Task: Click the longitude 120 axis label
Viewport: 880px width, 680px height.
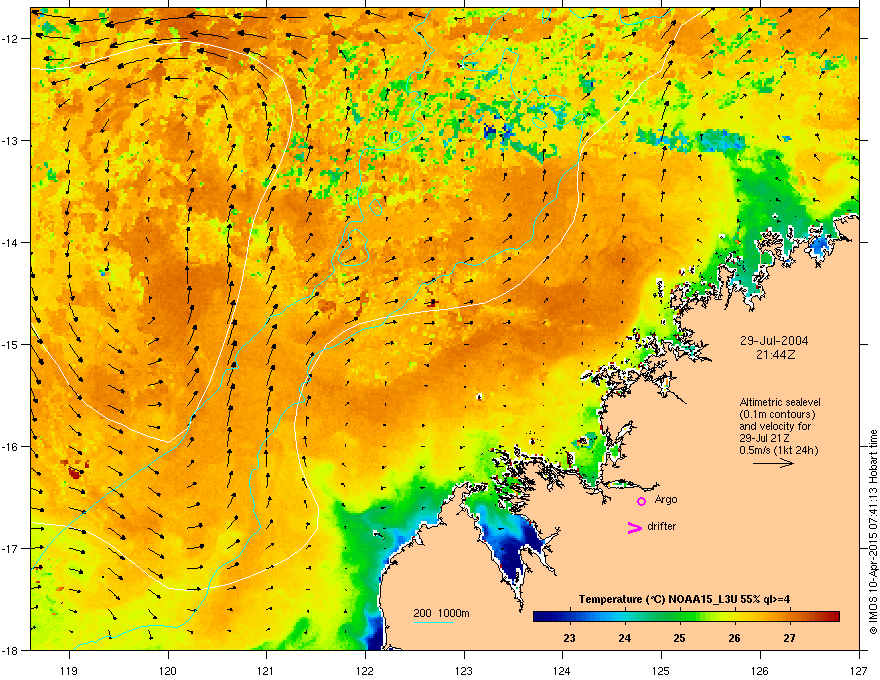Action: coord(168,670)
